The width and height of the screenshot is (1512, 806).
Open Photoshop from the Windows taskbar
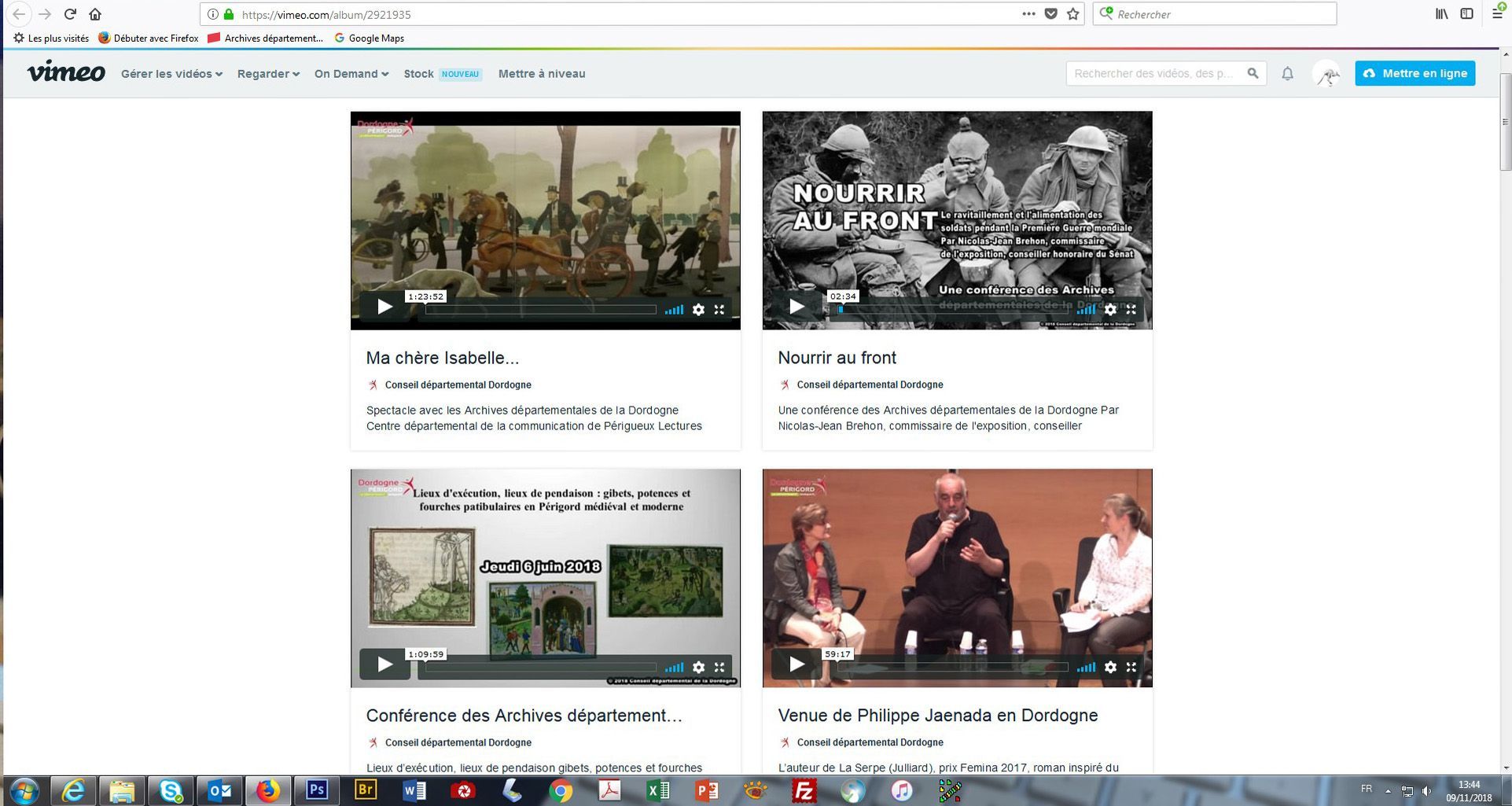pos(317,789)
